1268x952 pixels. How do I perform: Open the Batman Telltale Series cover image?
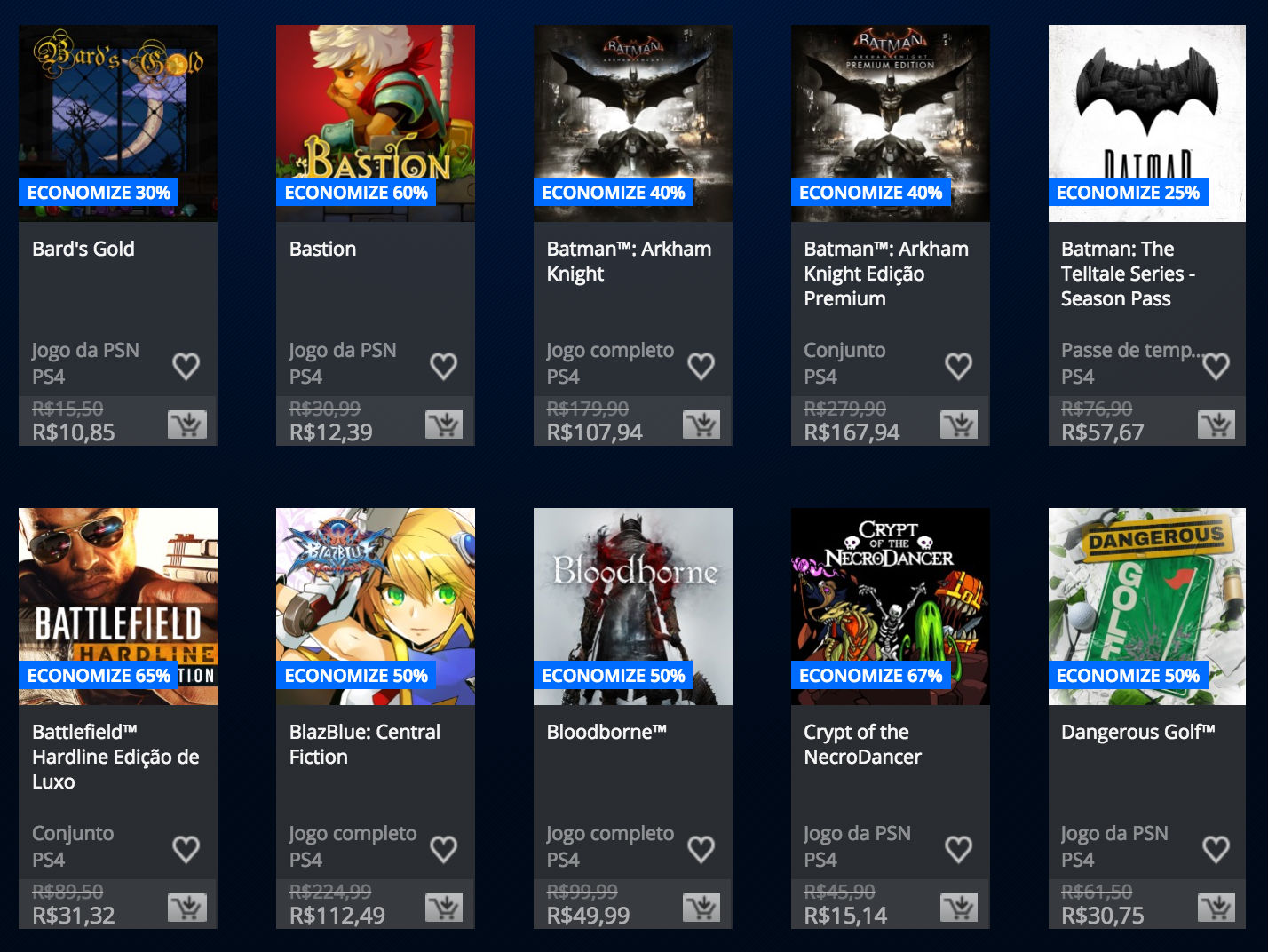point(1147,123)
